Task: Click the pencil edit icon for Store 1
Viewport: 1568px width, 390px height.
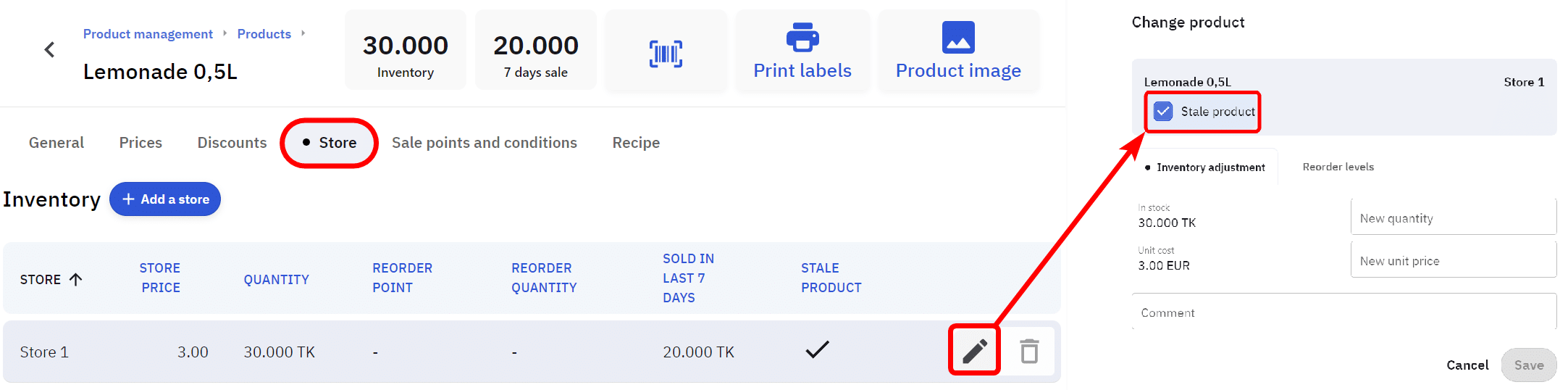Action: tap(975, 351)
